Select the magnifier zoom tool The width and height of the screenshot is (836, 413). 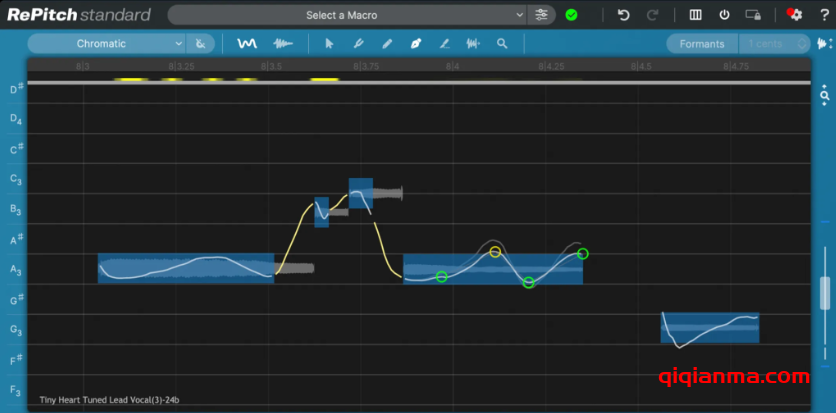502,44
